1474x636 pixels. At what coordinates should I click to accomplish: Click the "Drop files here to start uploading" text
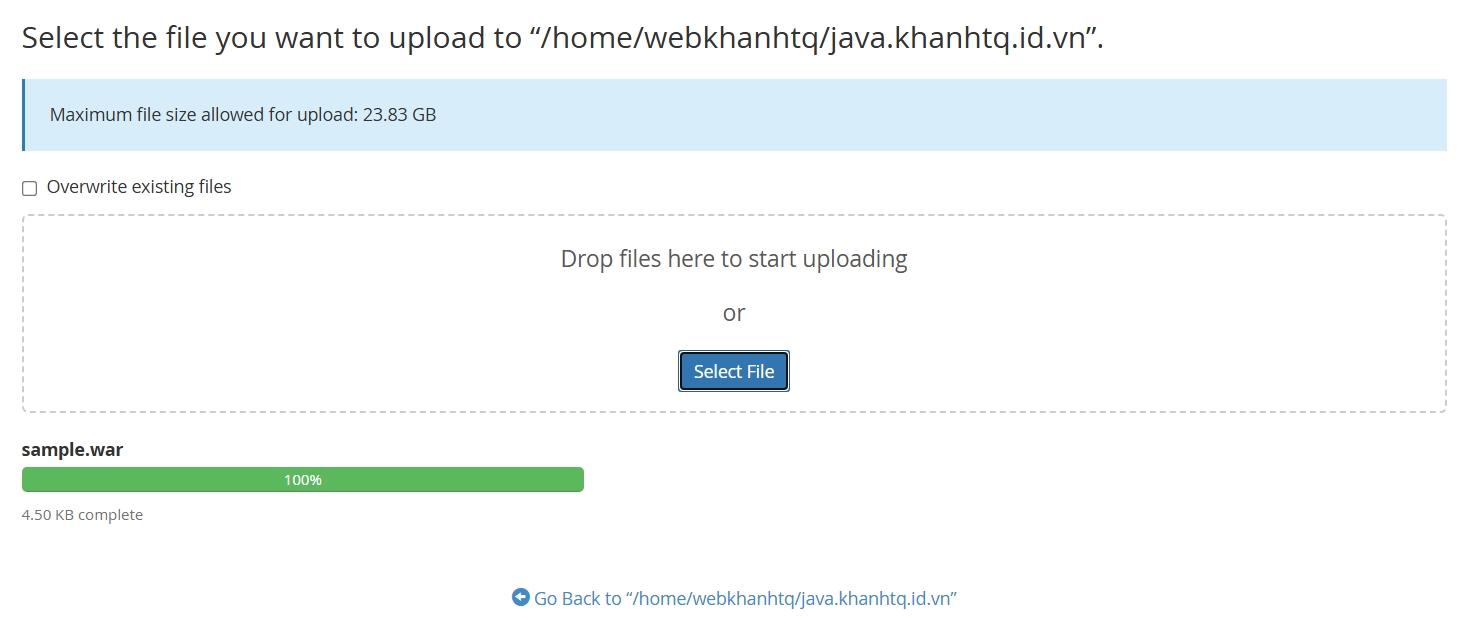733,259
